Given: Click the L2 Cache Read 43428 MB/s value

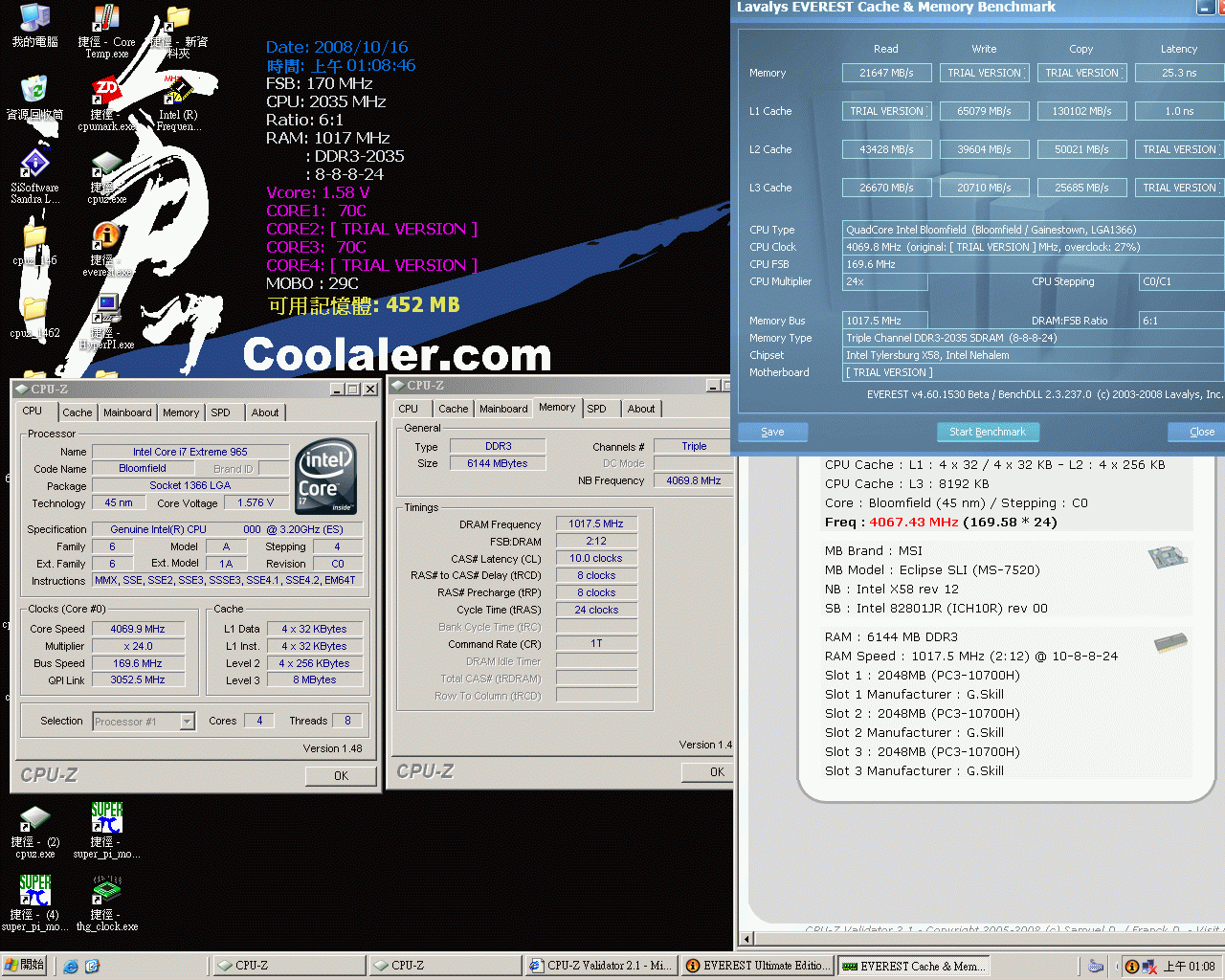Looking at the screenshot, I should (886, 149).
